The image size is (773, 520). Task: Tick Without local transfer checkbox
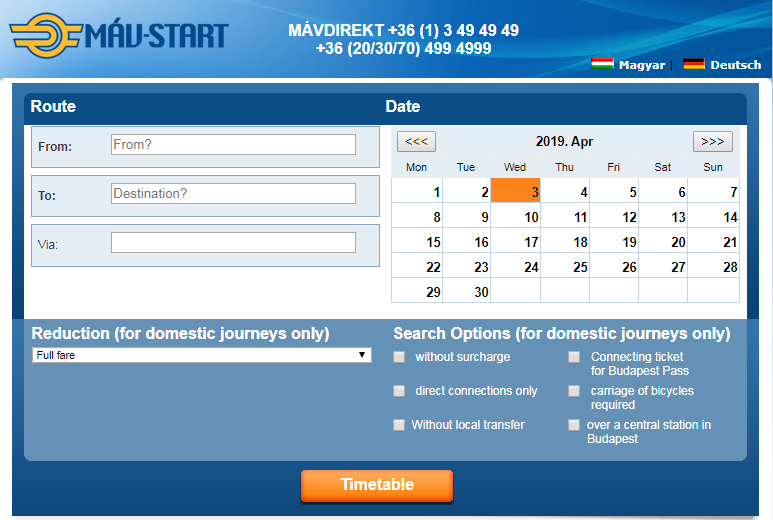pyautogui.click(x=400, y=425)
